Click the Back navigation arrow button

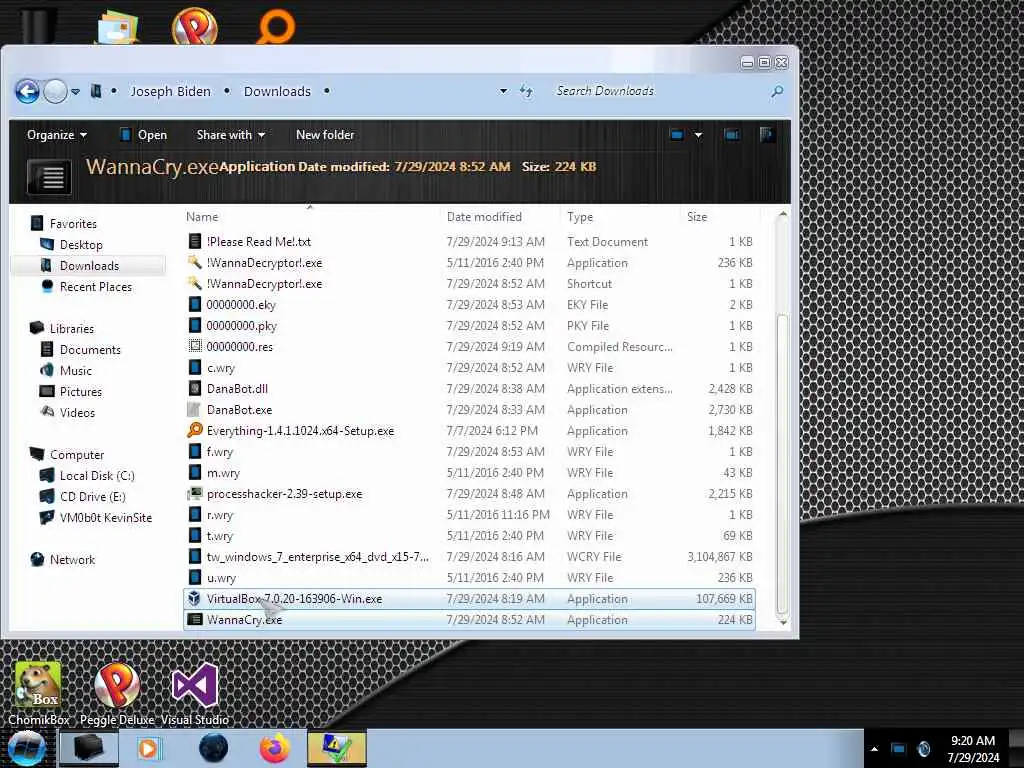27,91
